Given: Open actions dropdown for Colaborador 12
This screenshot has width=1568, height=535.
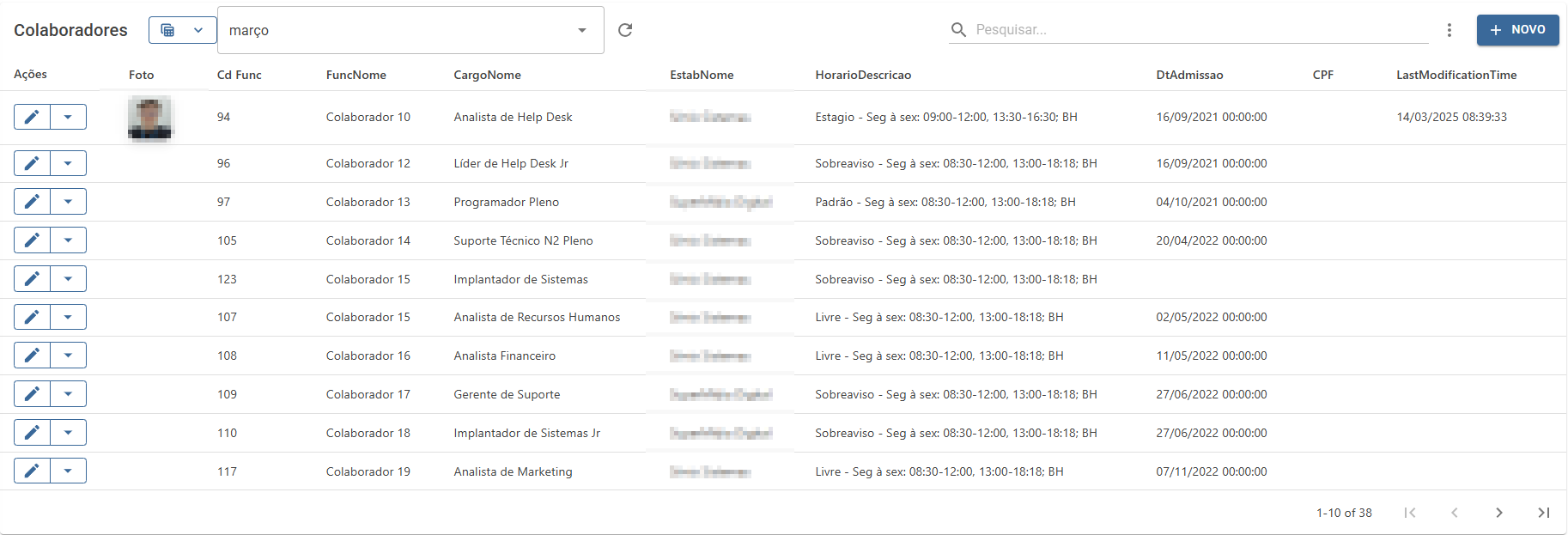Looking at the screenshot, I should pyautogui.click(x=68, y=163).
